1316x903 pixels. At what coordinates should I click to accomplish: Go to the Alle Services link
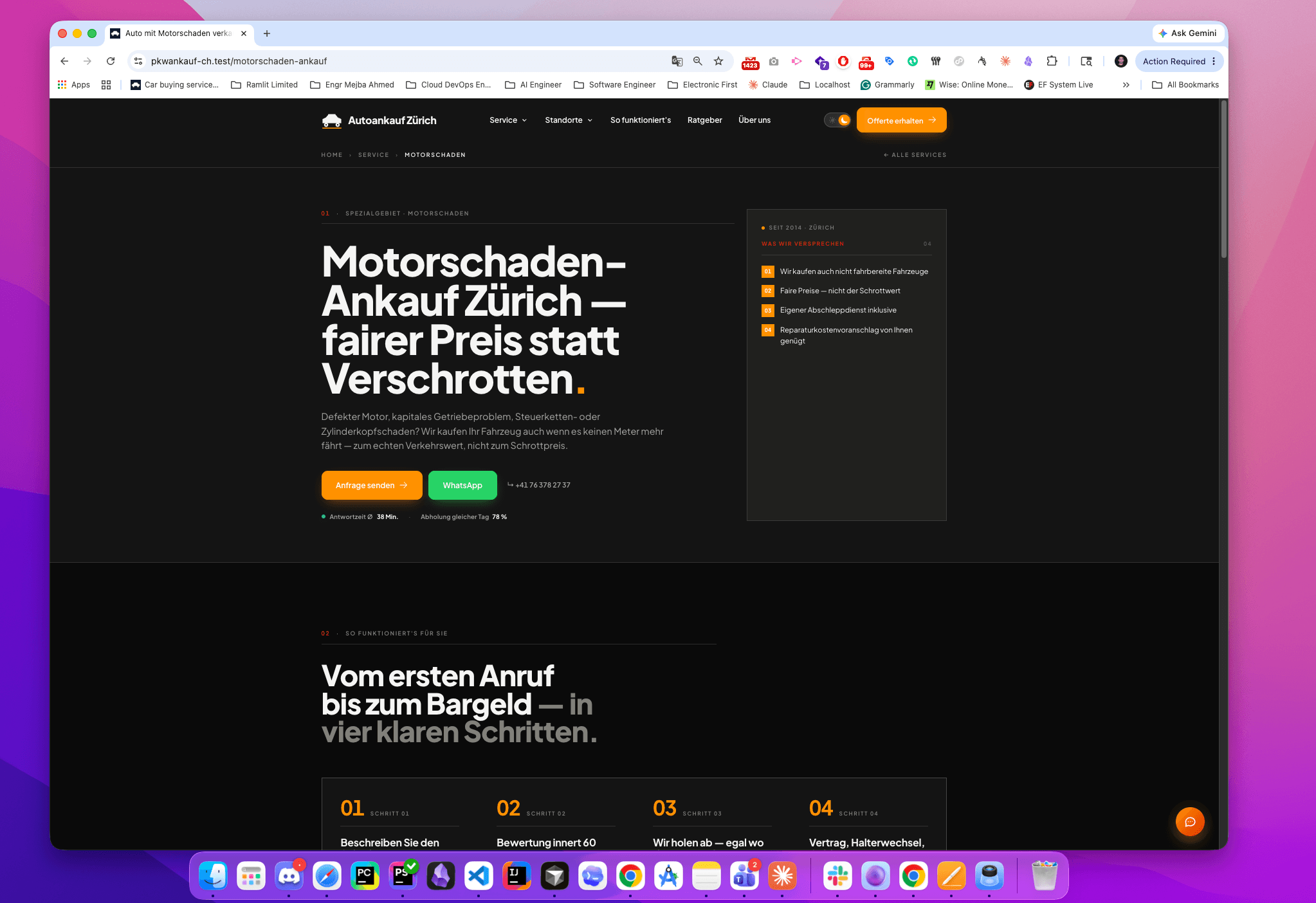click(x=915, y=155)
